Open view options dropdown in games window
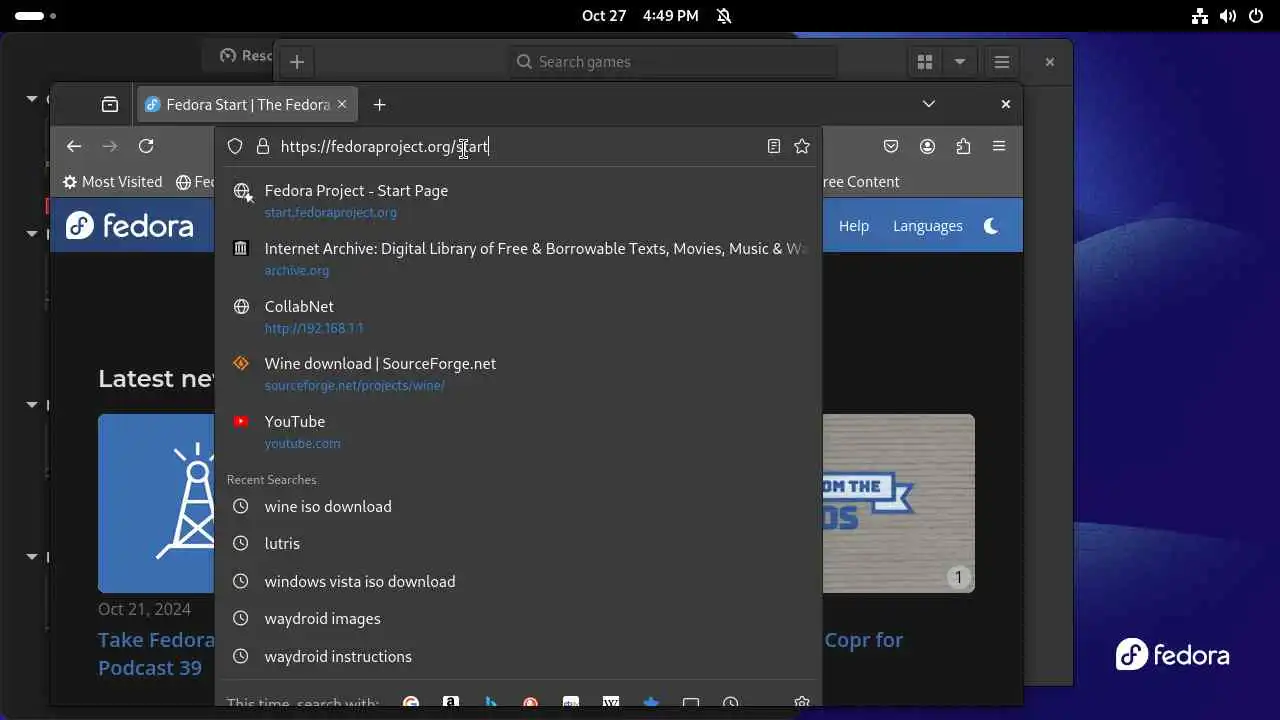 point(960,62)
